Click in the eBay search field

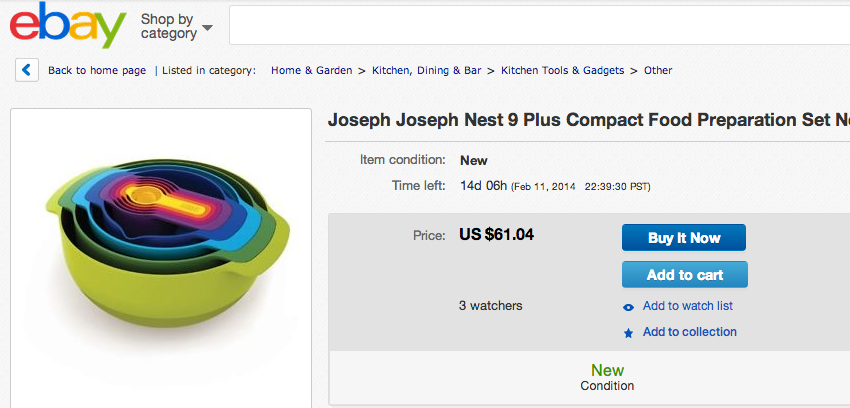tap(539, 25)
